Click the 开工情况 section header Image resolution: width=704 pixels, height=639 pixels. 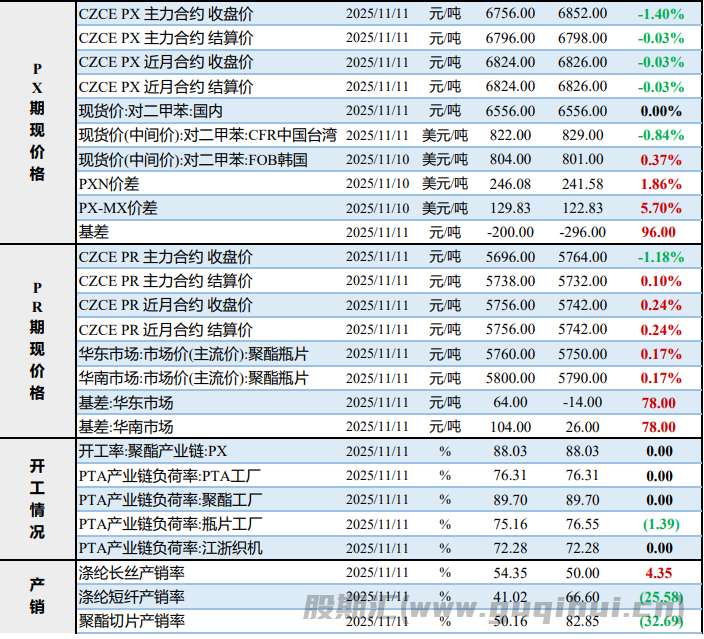tap(37, 499)
